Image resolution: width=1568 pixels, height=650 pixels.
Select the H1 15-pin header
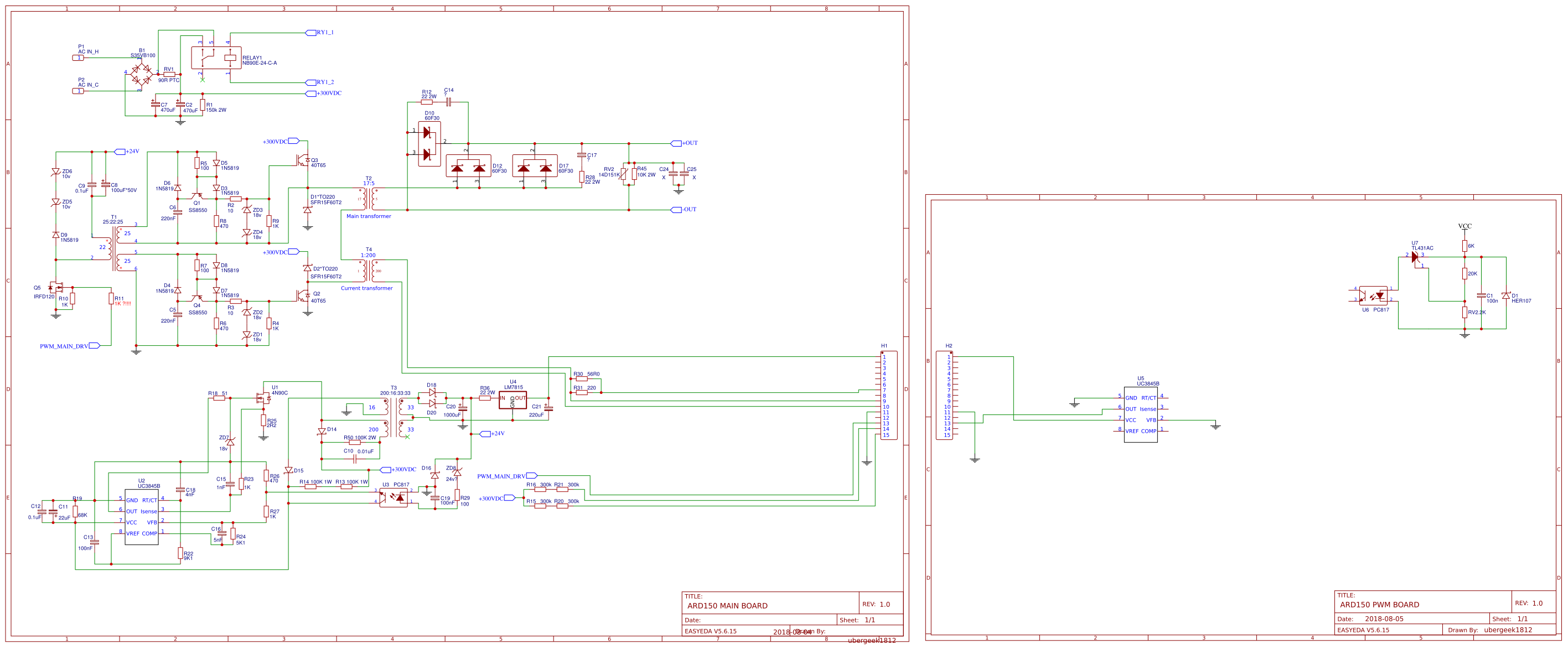889,396
